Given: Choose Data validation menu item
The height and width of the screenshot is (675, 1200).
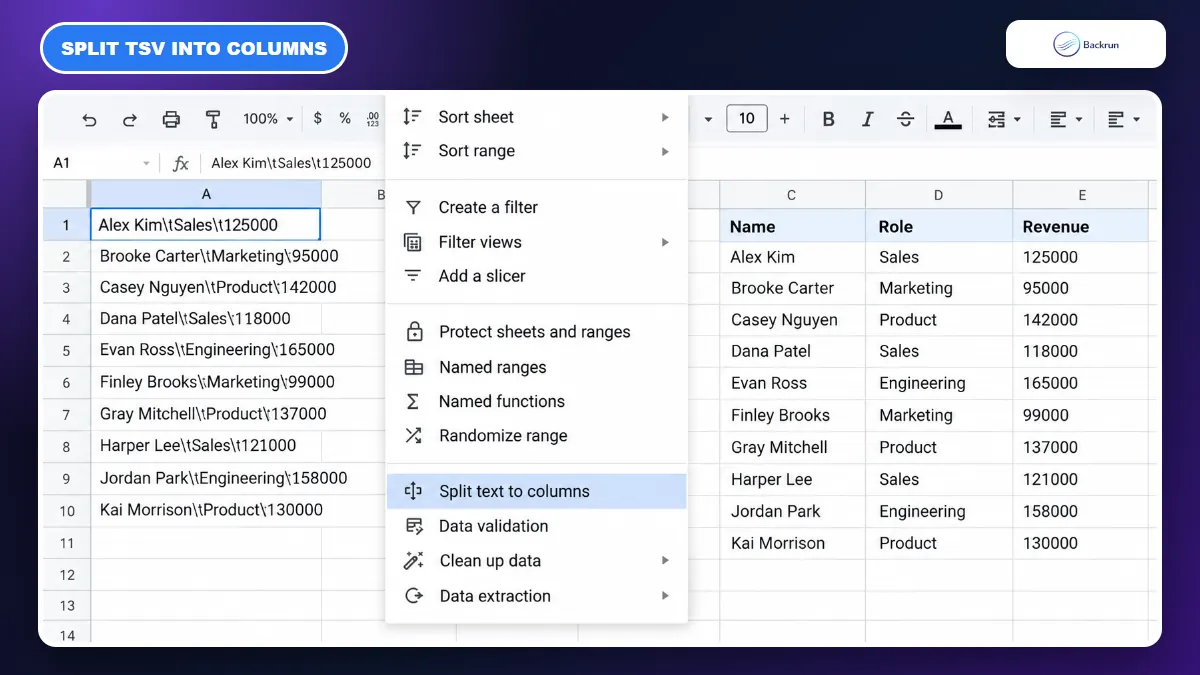Looking at the screenshot, I should [x=536, y=526].
